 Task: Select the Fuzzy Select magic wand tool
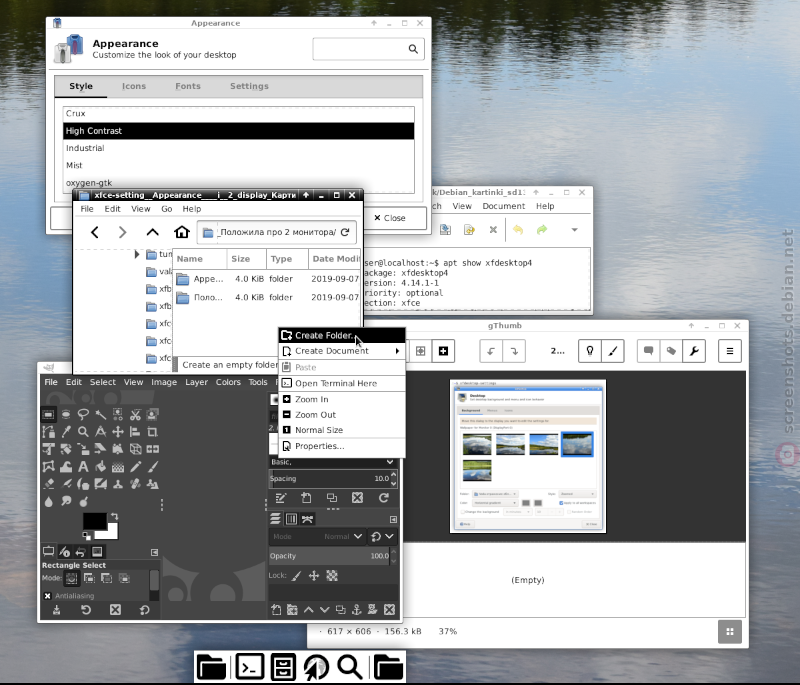pos(101,414)
